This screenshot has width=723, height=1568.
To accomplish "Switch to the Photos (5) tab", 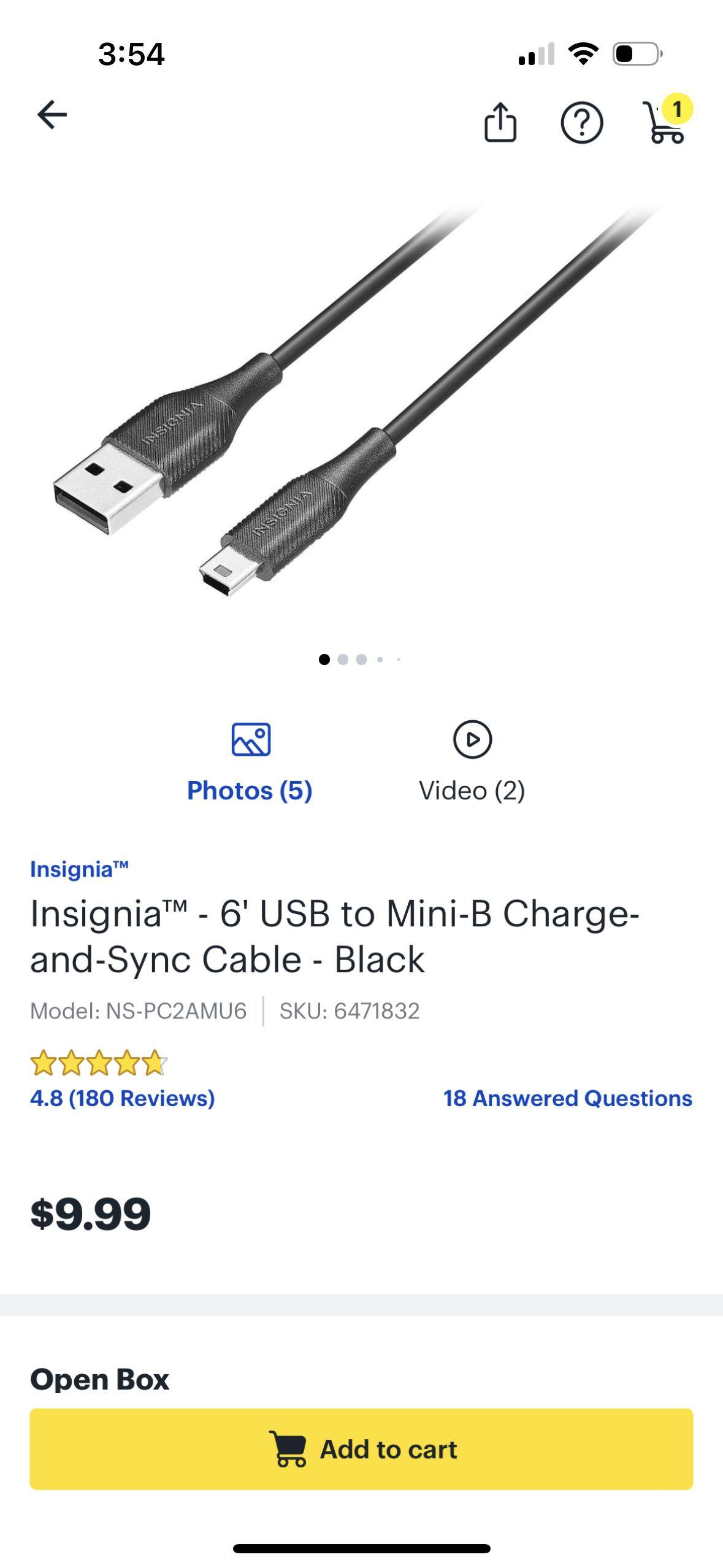I will [x=250, y=790].
